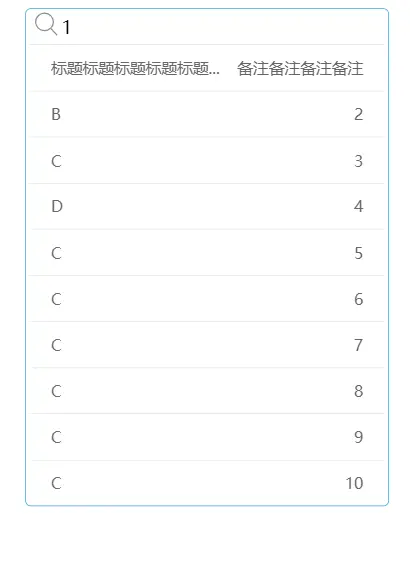Select row D with value 4

click(207, 206)
